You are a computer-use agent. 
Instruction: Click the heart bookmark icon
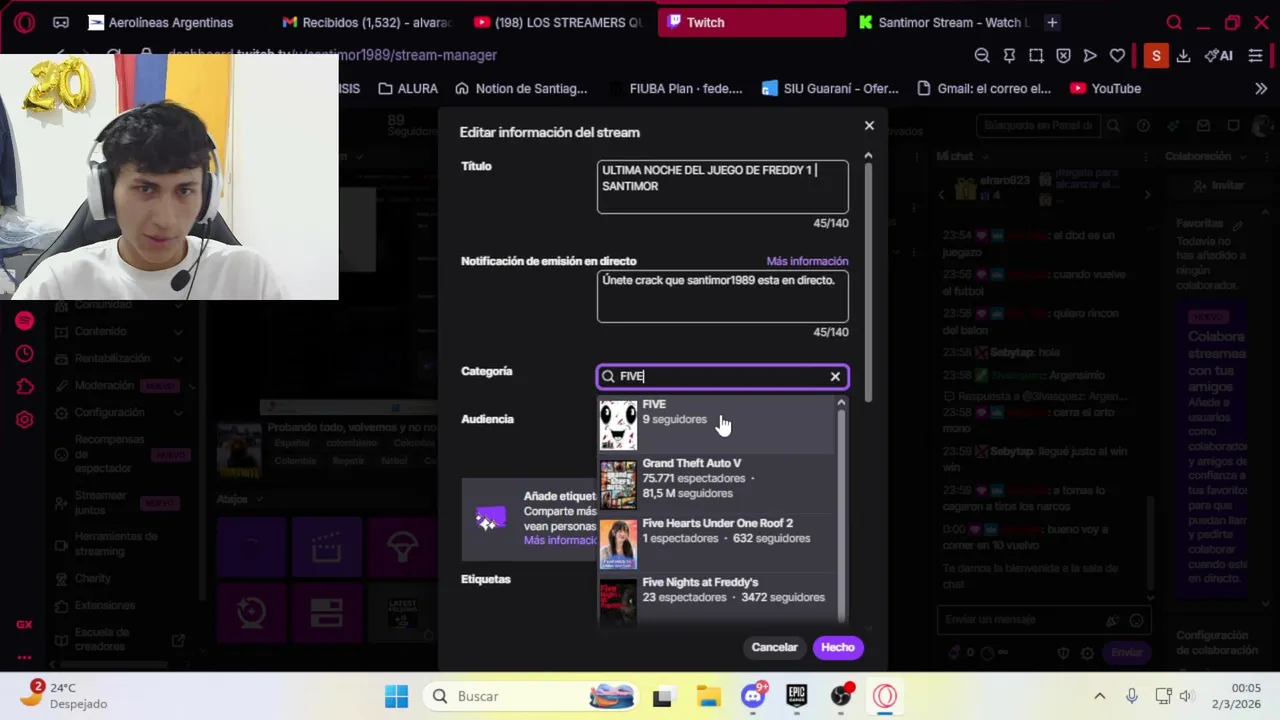(x=1117, y=56)
